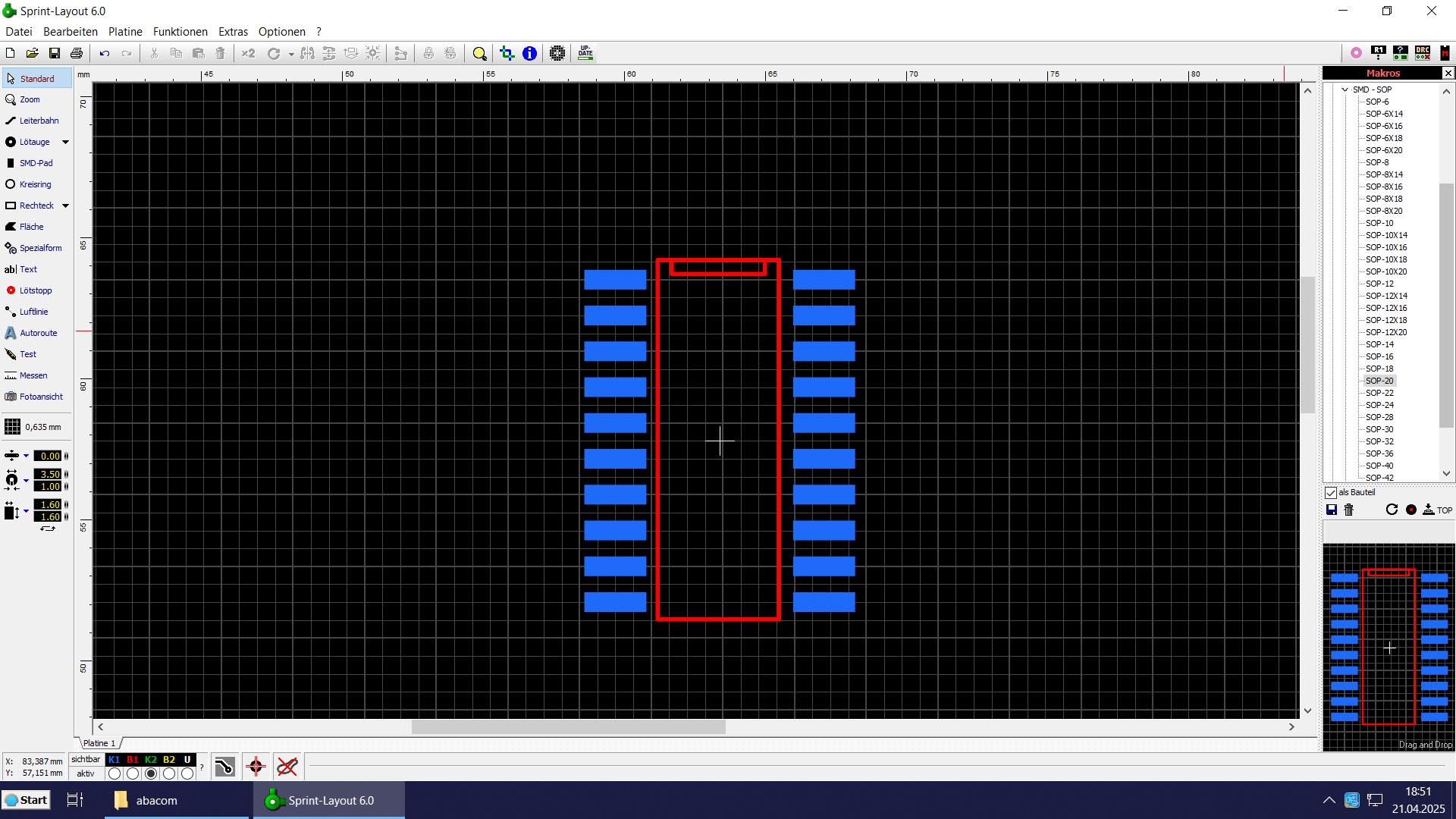Open the Datei menu
This screenshot has height=819, width=1456.
[x=19, y=32]
